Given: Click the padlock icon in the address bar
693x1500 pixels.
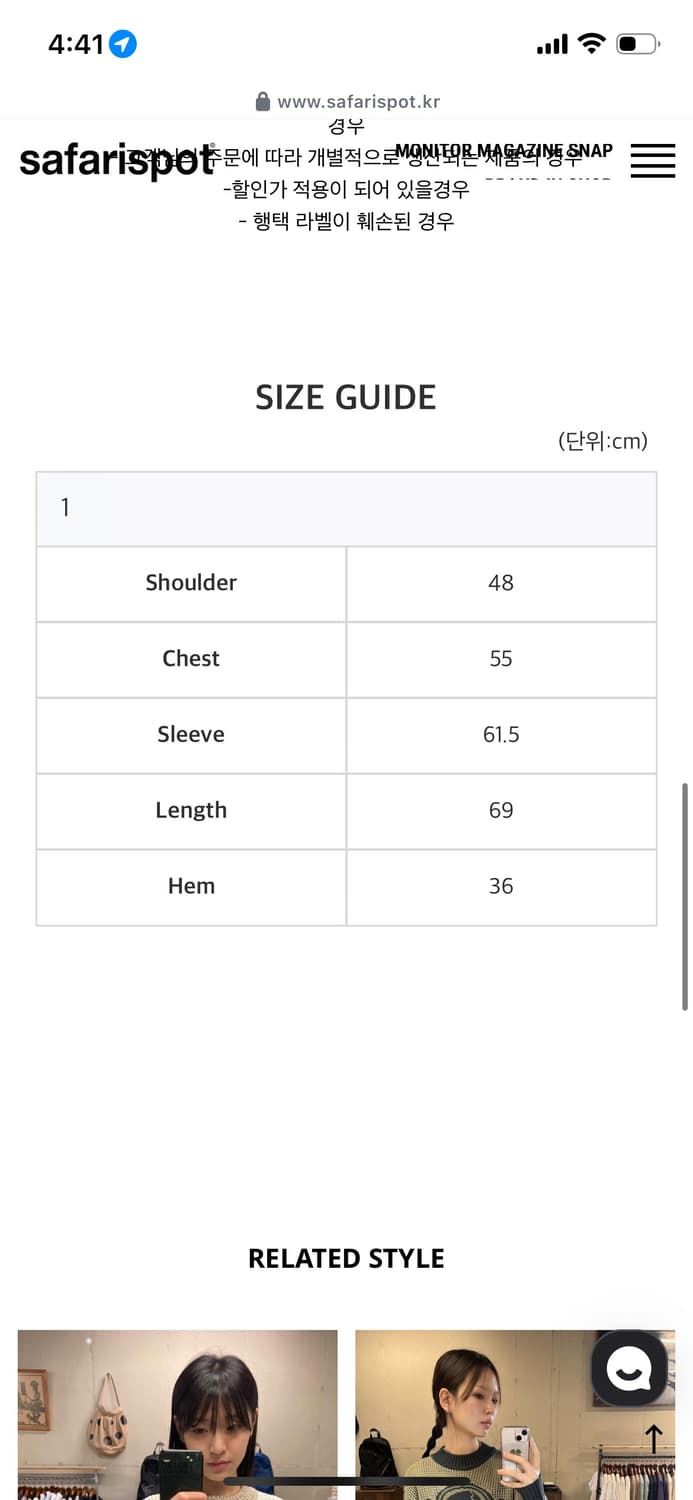Looking at the screenshot, I should point(263,101).
